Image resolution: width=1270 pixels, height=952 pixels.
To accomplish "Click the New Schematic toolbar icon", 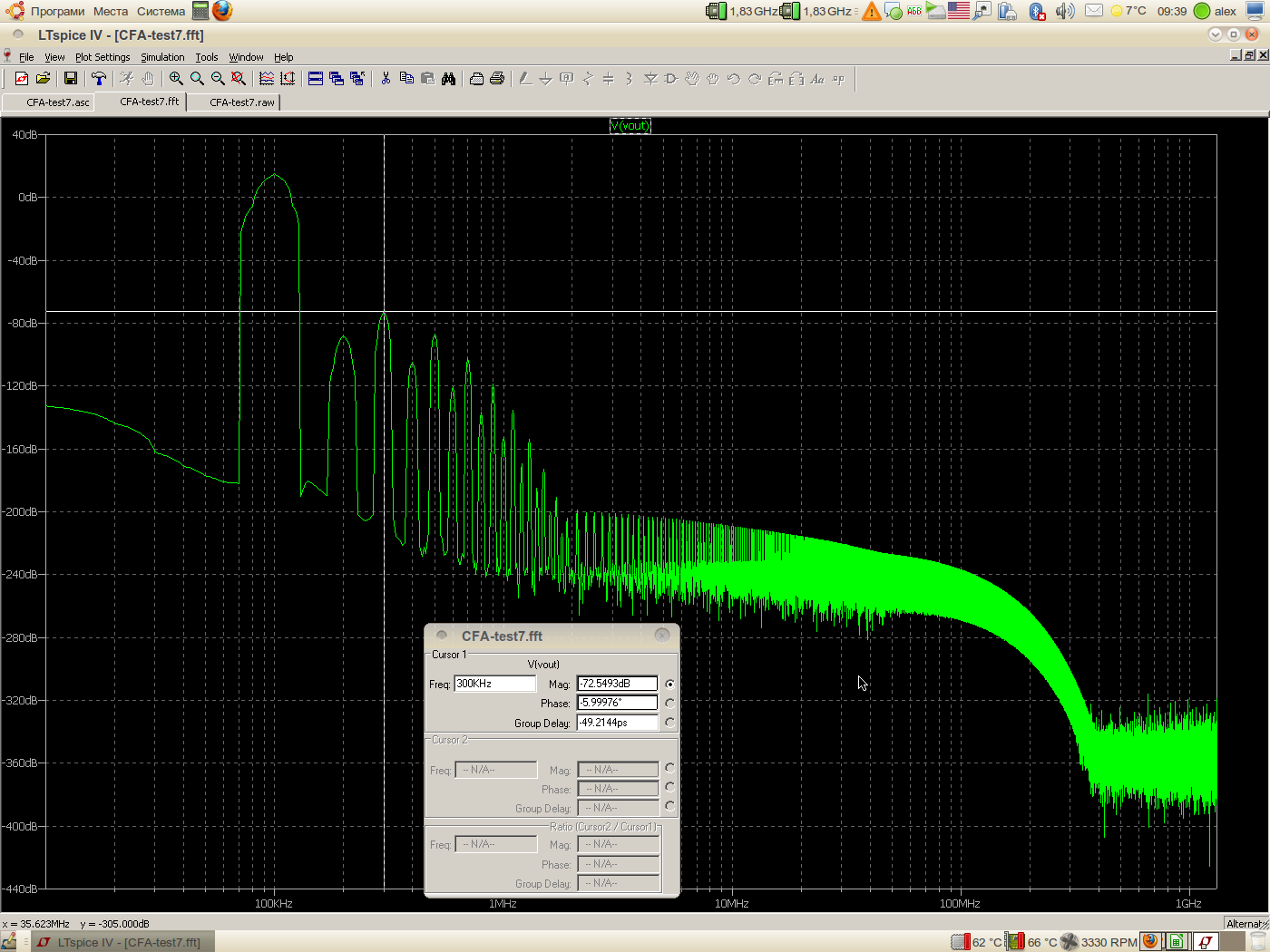I will point(22,79).
